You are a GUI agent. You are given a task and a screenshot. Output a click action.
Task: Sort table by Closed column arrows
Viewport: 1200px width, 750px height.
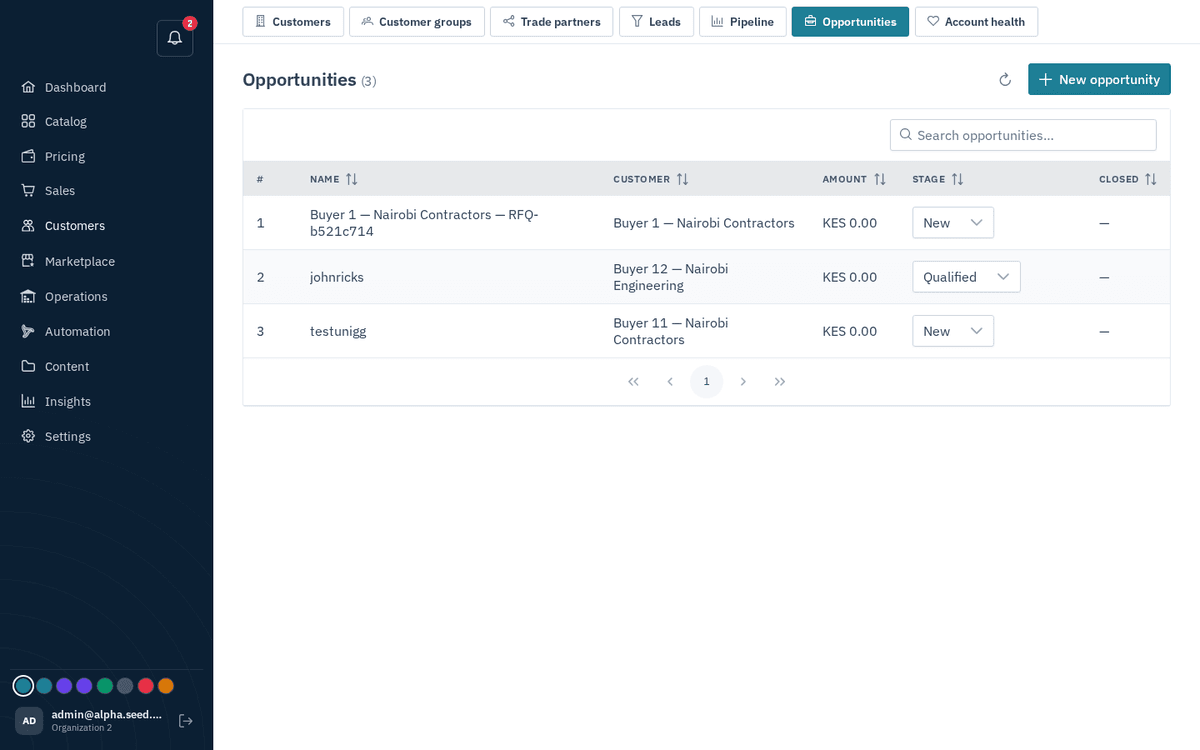1151,179
